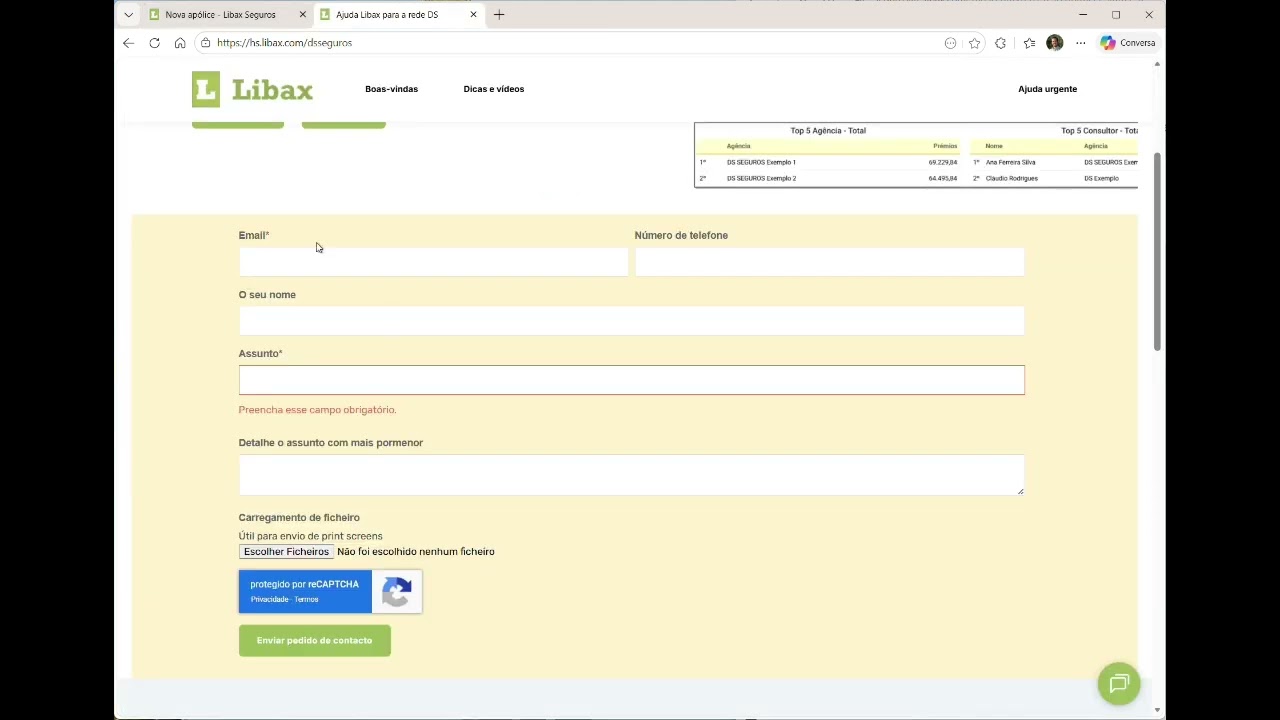Focus the Email input field
Screen dimensions: 1280x720
click(433, 262)
